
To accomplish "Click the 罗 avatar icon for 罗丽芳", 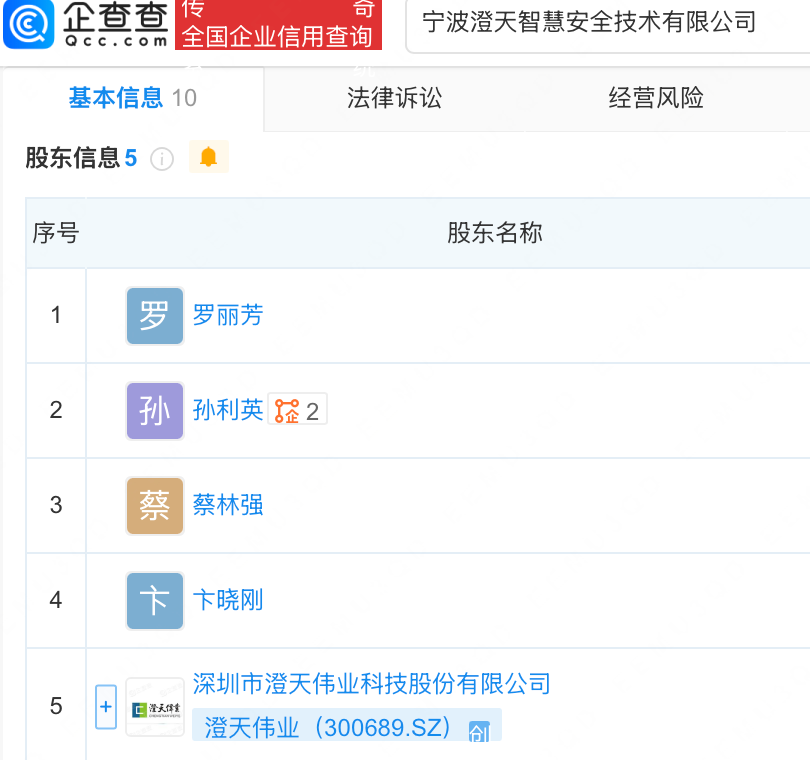I will [x=155, y=316].
